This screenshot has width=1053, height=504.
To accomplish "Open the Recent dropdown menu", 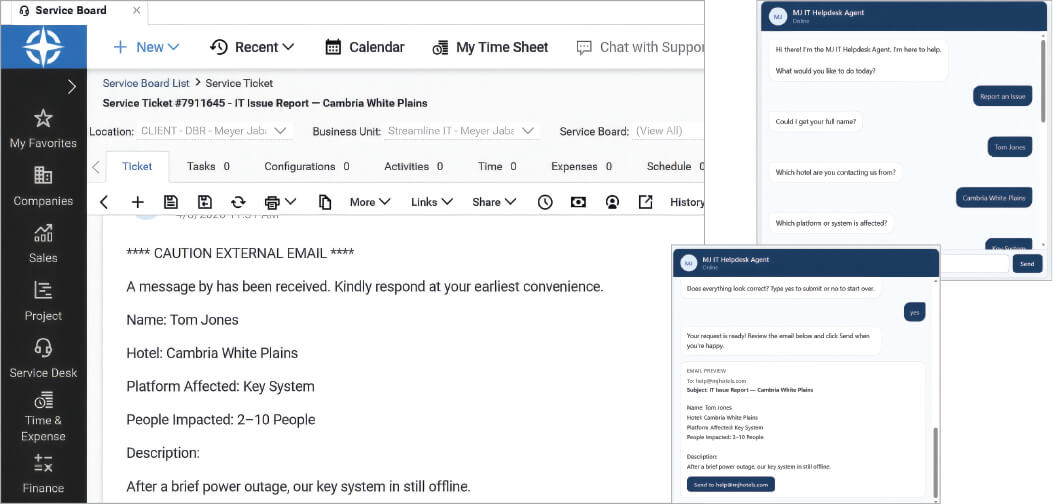I will coord(252,47).
